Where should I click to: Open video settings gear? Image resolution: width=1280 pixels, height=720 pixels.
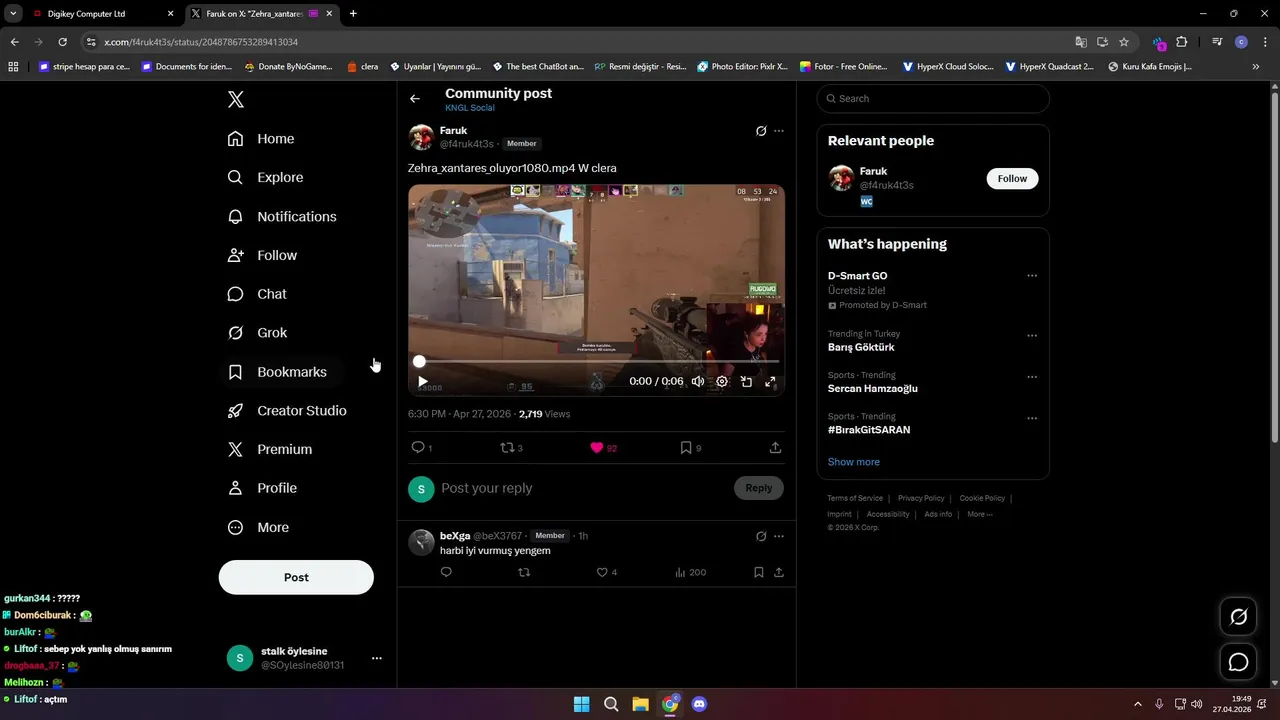point(722,382)
